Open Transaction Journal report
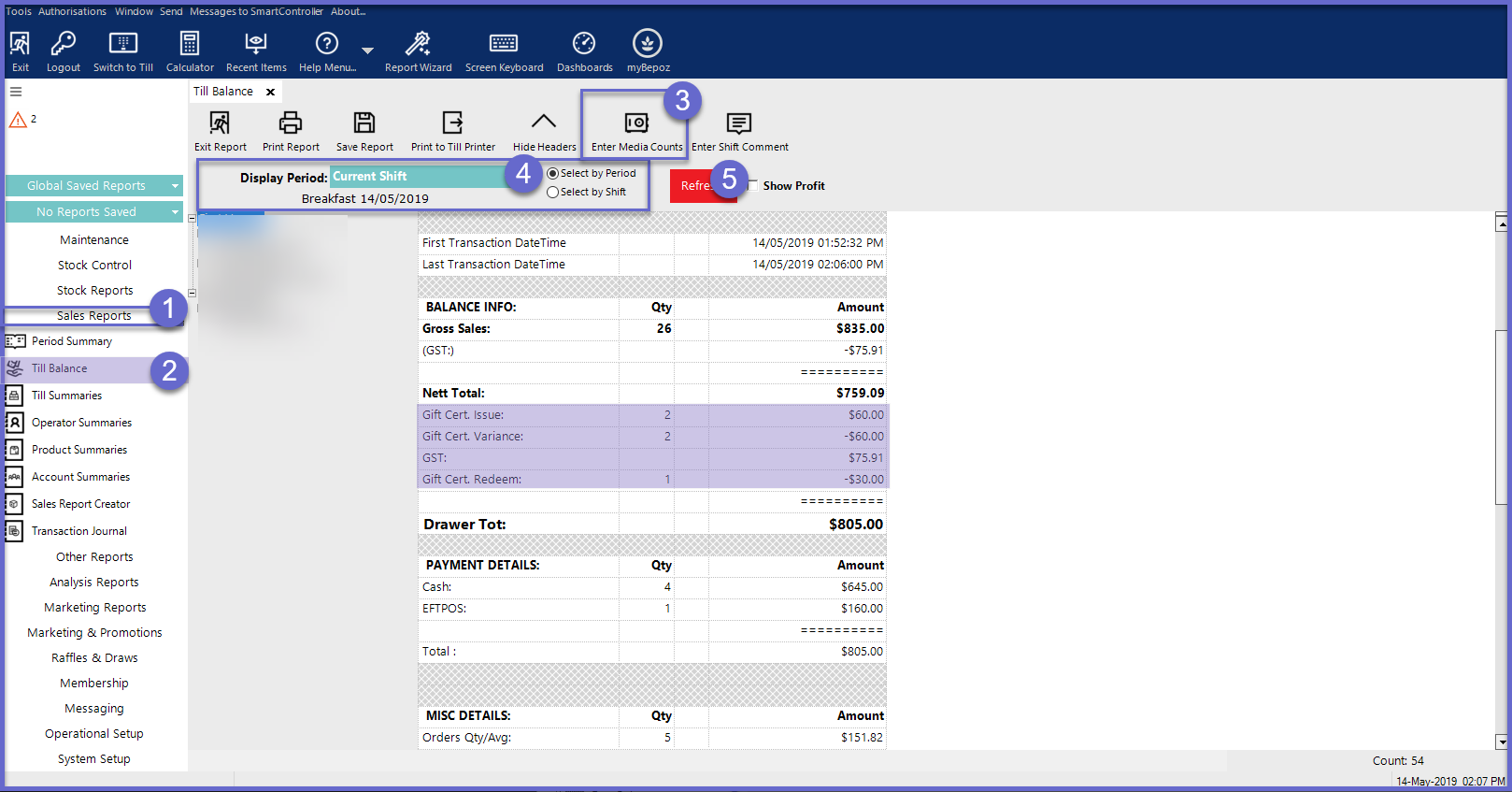This screenshot has height=792, width=1512. (x=79, y=531)
